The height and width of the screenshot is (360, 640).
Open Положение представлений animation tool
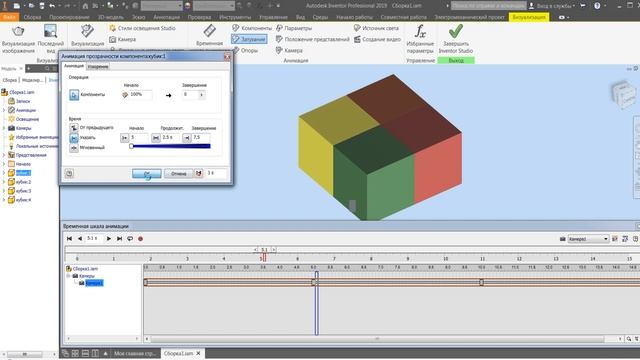[x=312, y=39]
